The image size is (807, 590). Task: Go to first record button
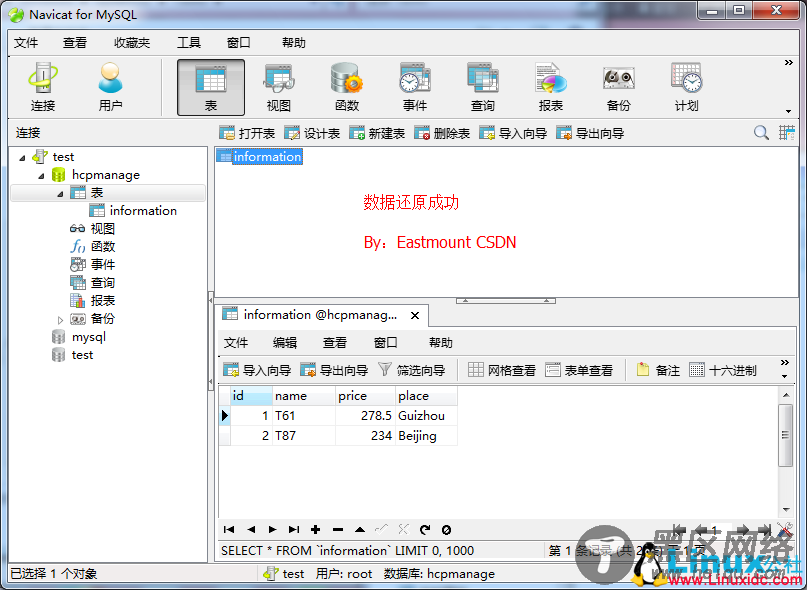tap(229, 529)
